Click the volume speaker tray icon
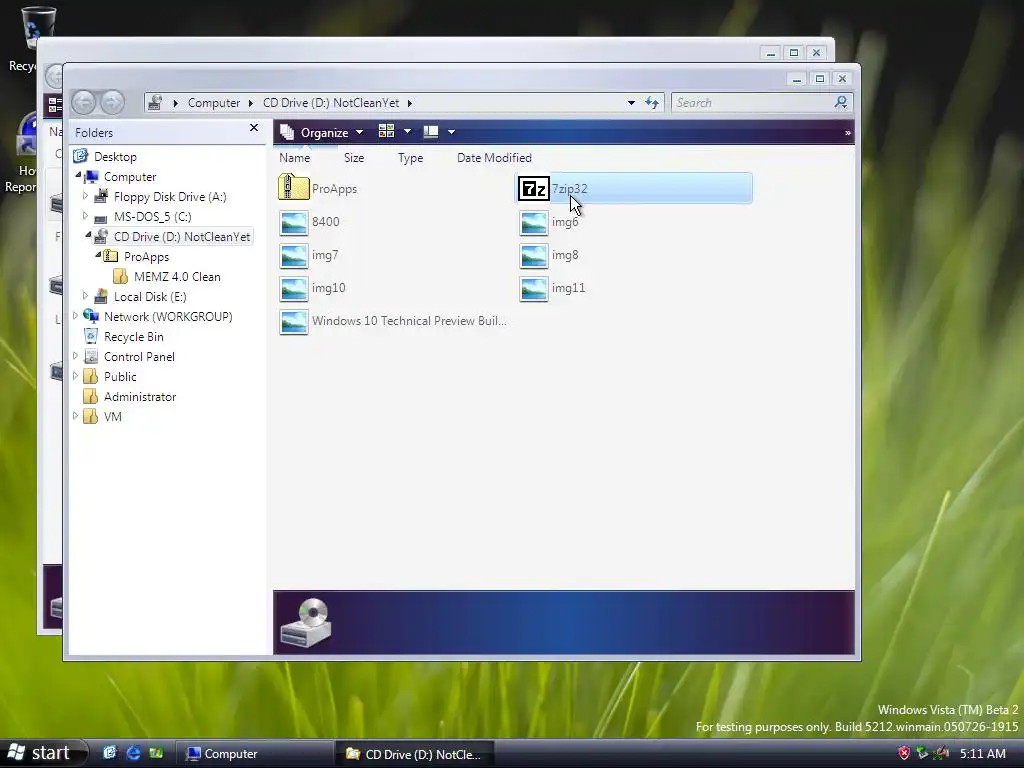Screen dimensions: 1024x768 [941, 753]
